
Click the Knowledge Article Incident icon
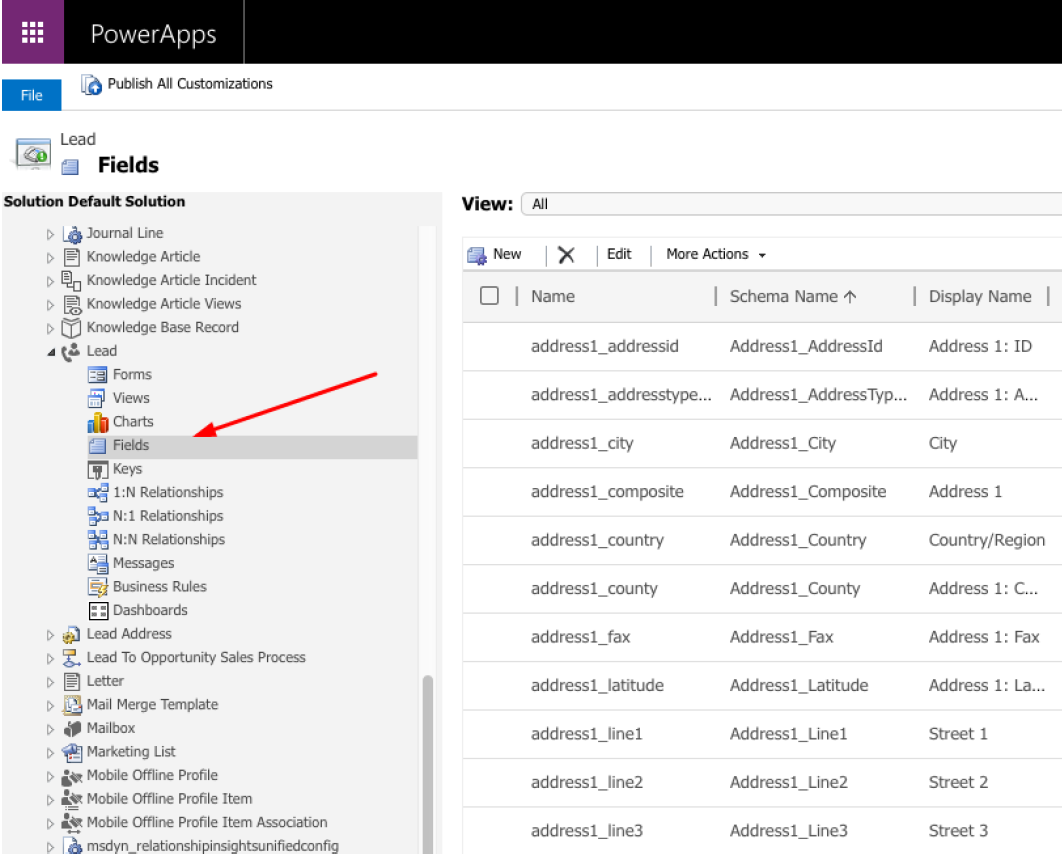point(71,280)
